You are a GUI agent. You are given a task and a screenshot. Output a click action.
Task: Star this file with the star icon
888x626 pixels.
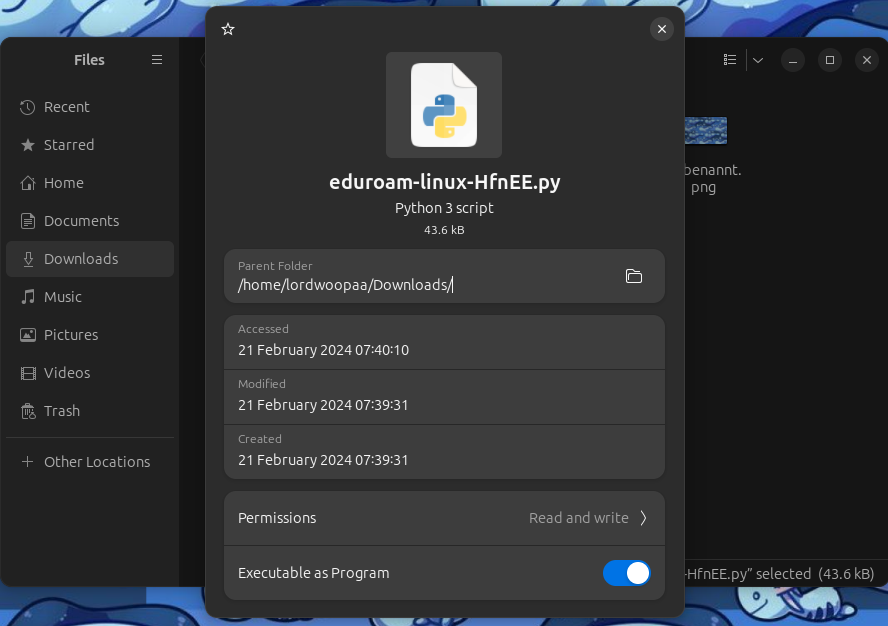228,29
